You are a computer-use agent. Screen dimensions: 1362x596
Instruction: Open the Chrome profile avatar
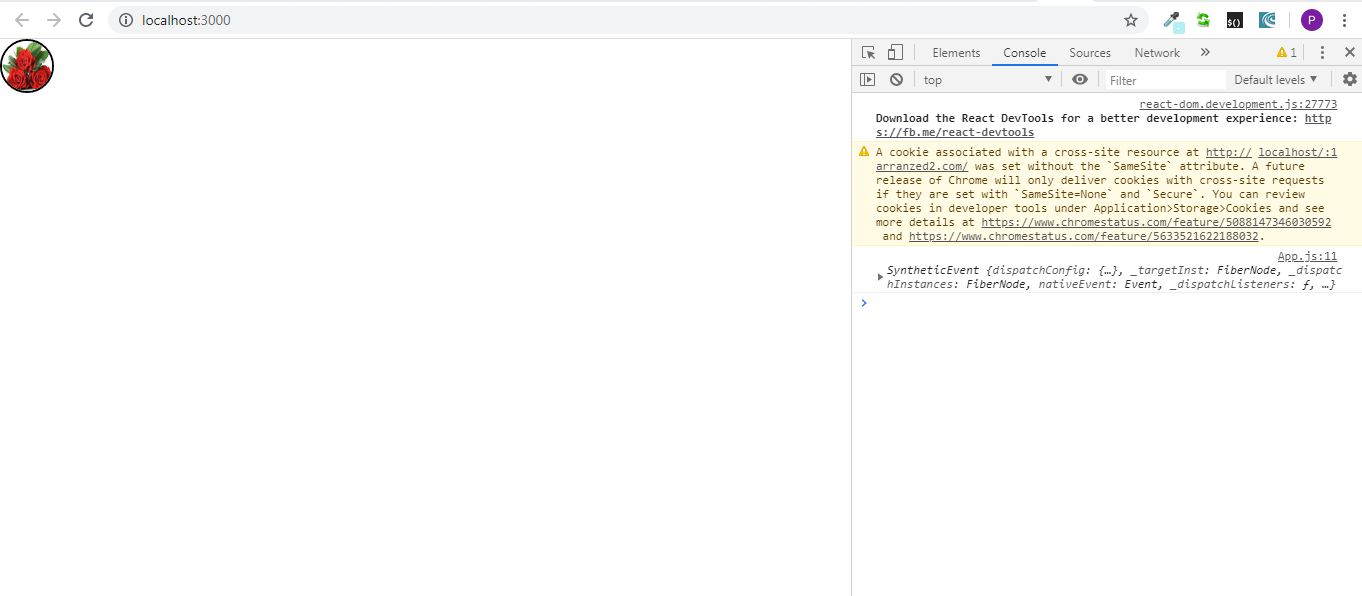pos(1311,20)
